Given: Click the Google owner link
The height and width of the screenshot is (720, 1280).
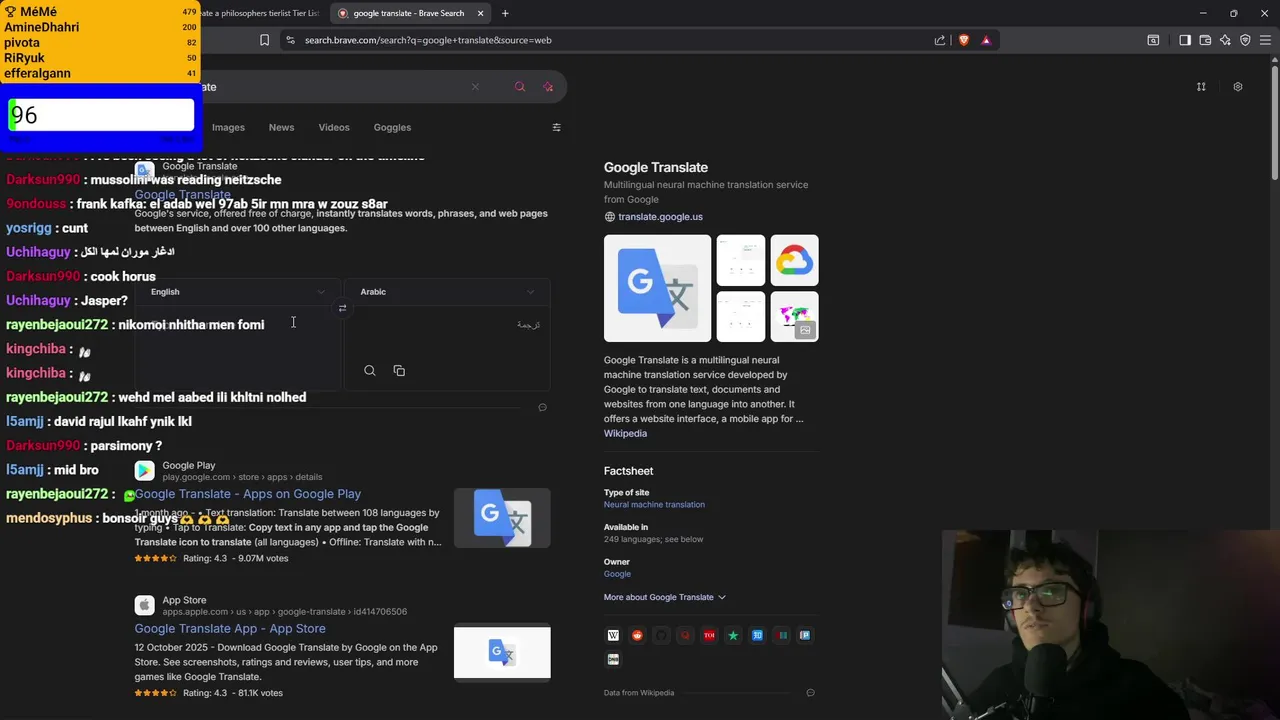Looking at the screenshot, I should click(x=617, y=574).
